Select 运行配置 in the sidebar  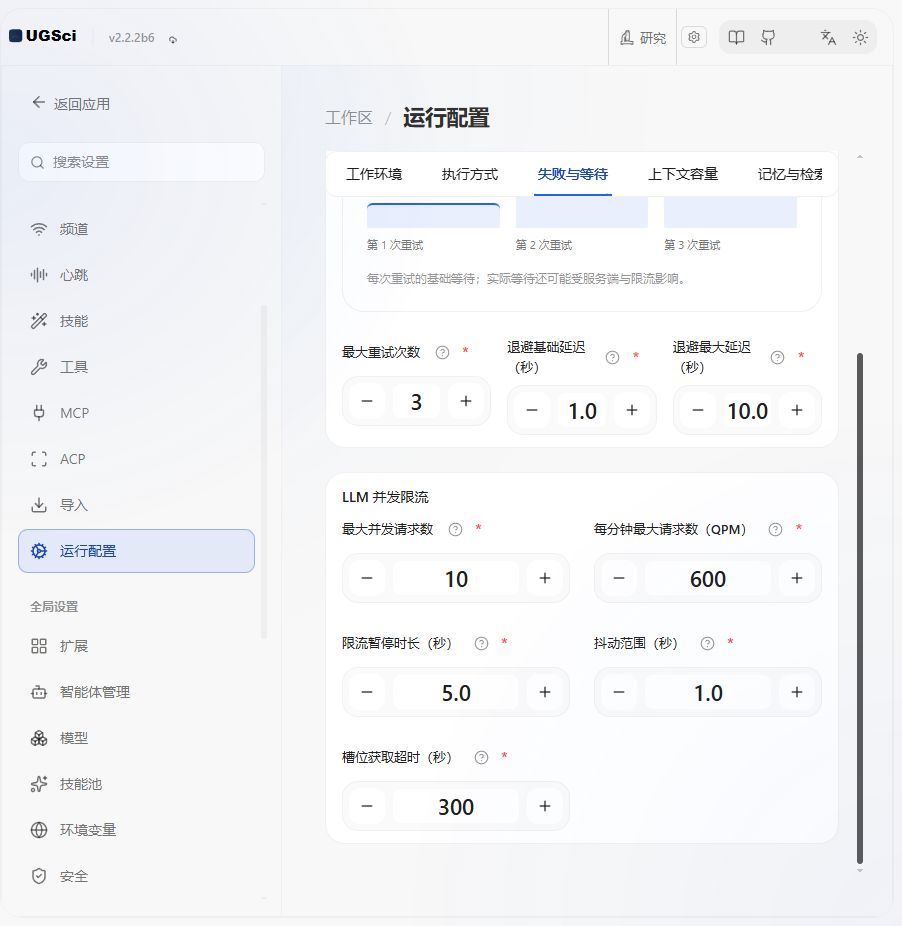(136, 551)
